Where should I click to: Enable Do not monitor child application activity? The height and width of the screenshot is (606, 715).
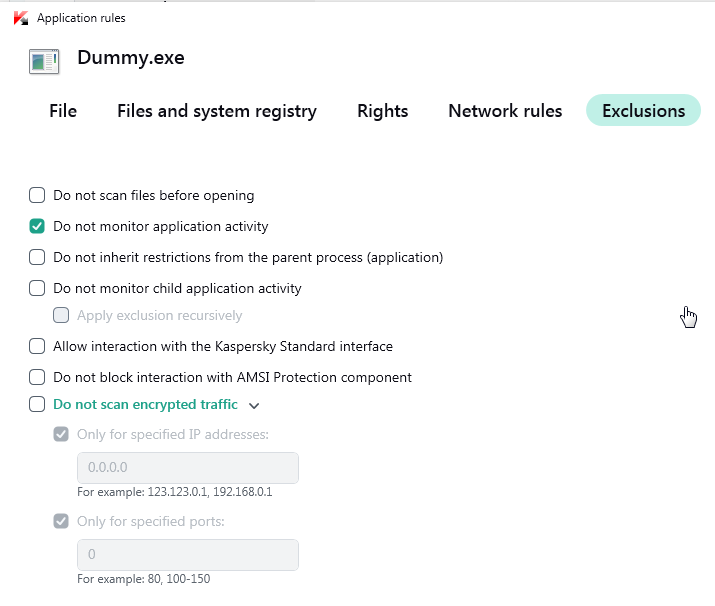tap(37, 288)
